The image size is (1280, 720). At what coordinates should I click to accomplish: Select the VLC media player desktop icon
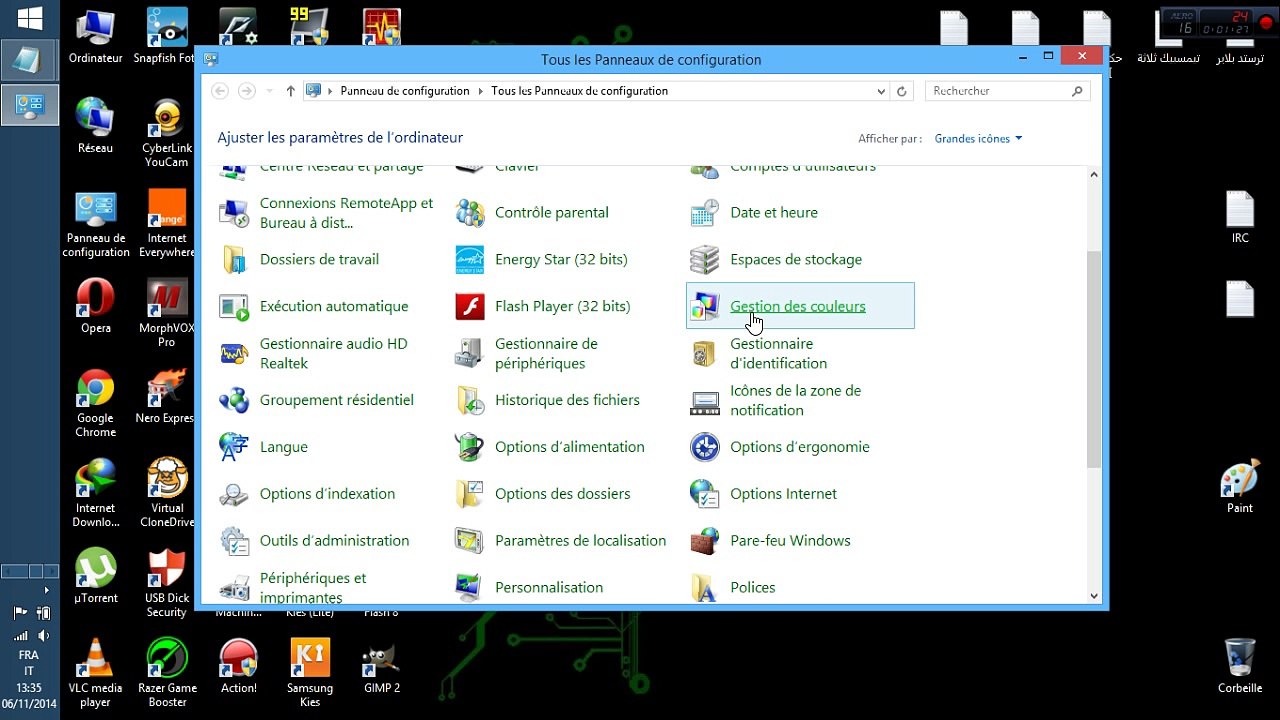(95, 673)
